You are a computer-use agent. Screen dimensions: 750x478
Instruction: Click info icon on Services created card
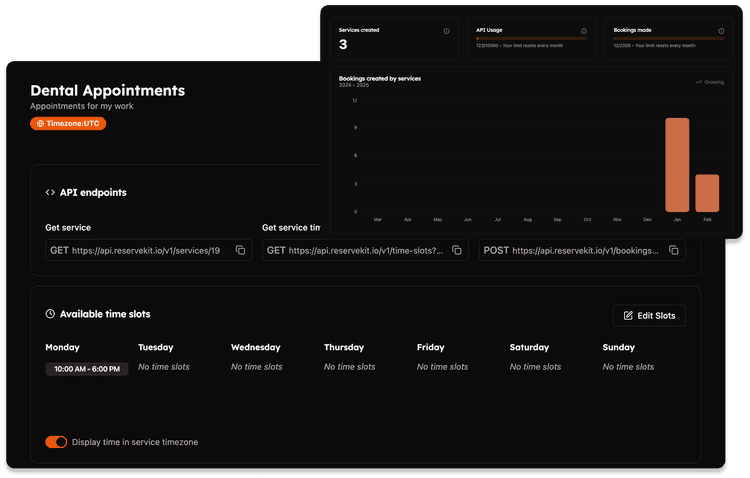click(446, 31)
